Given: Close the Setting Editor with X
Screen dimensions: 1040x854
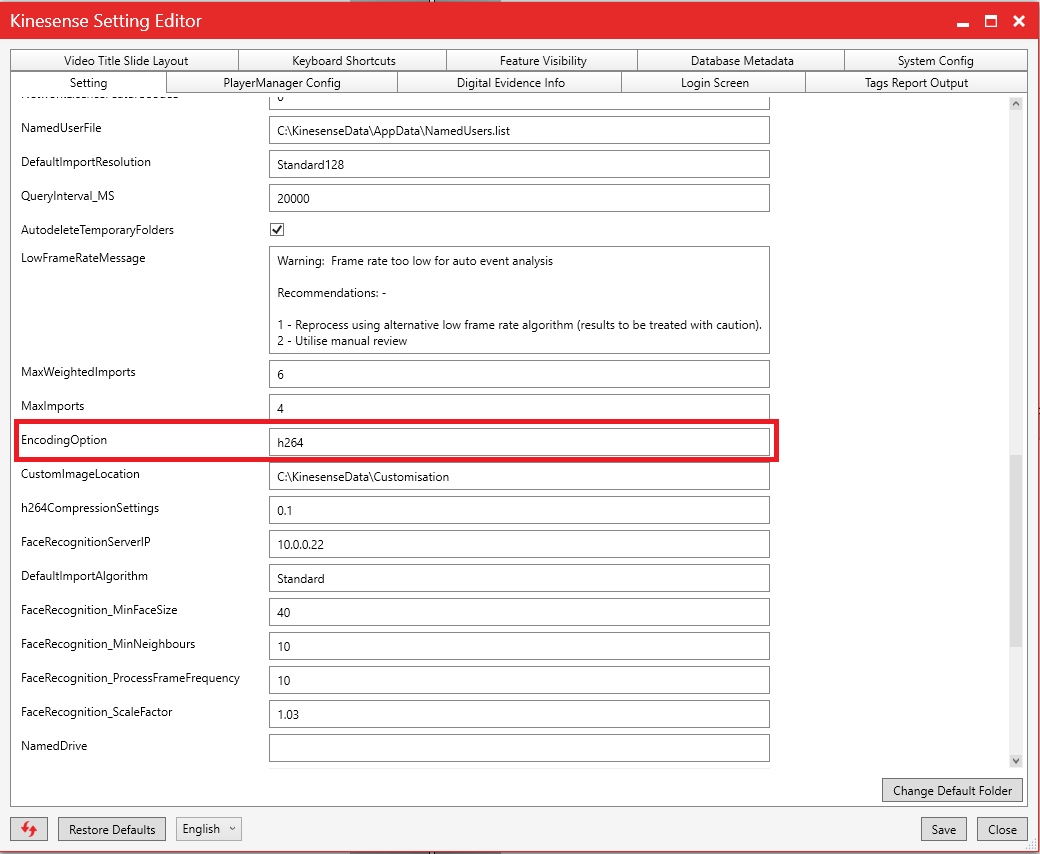Looking at the screenshot, I should click(1019, 21).
